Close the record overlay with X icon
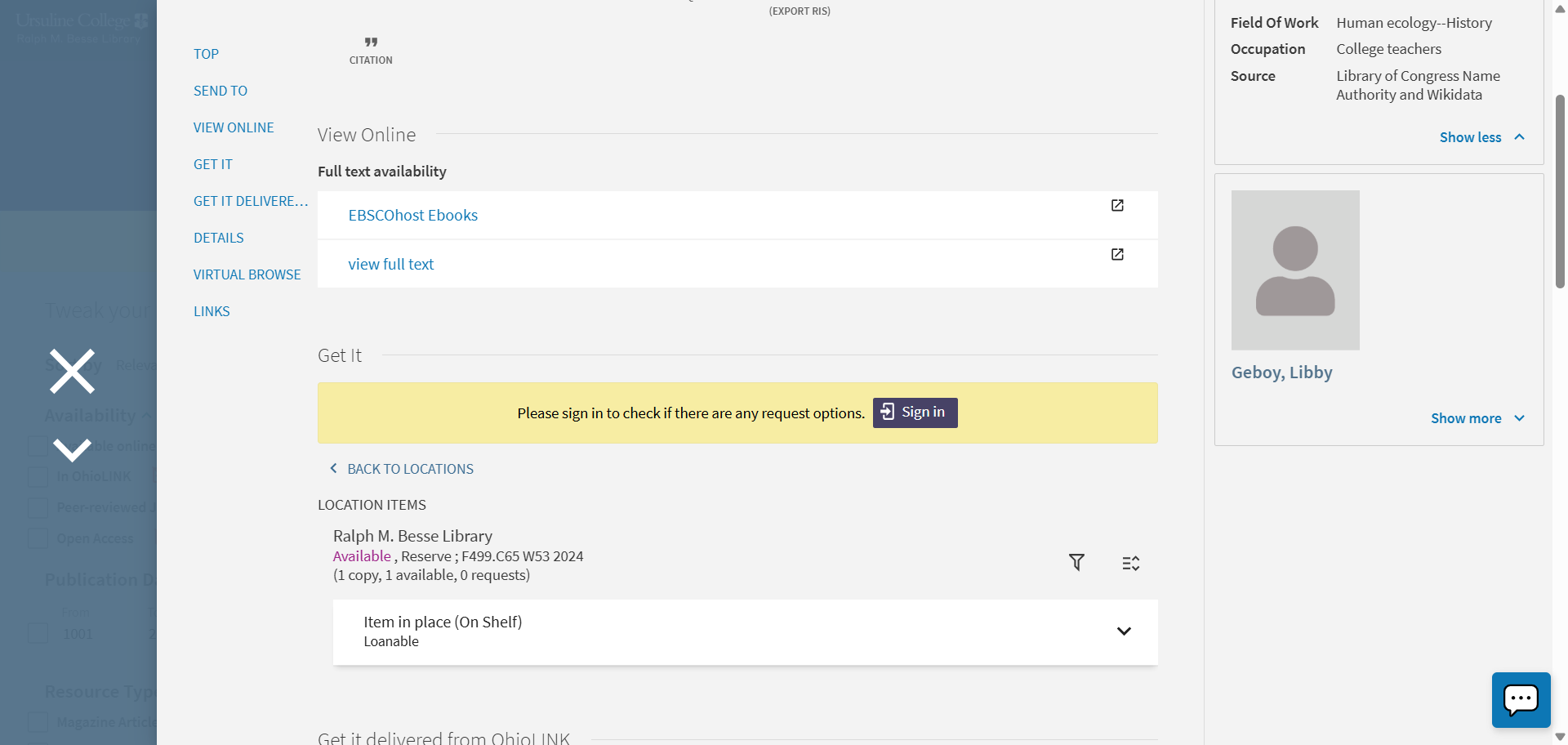Screen dimensions: 1568x745 pos(72,372)
